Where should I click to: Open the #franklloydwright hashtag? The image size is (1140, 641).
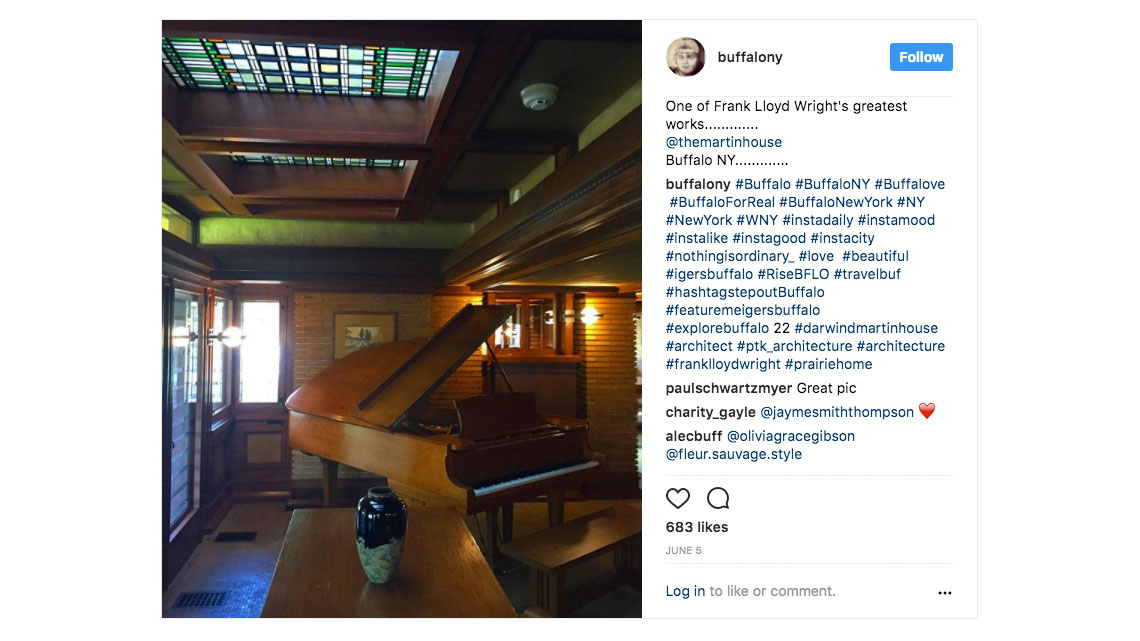[723, 364]
